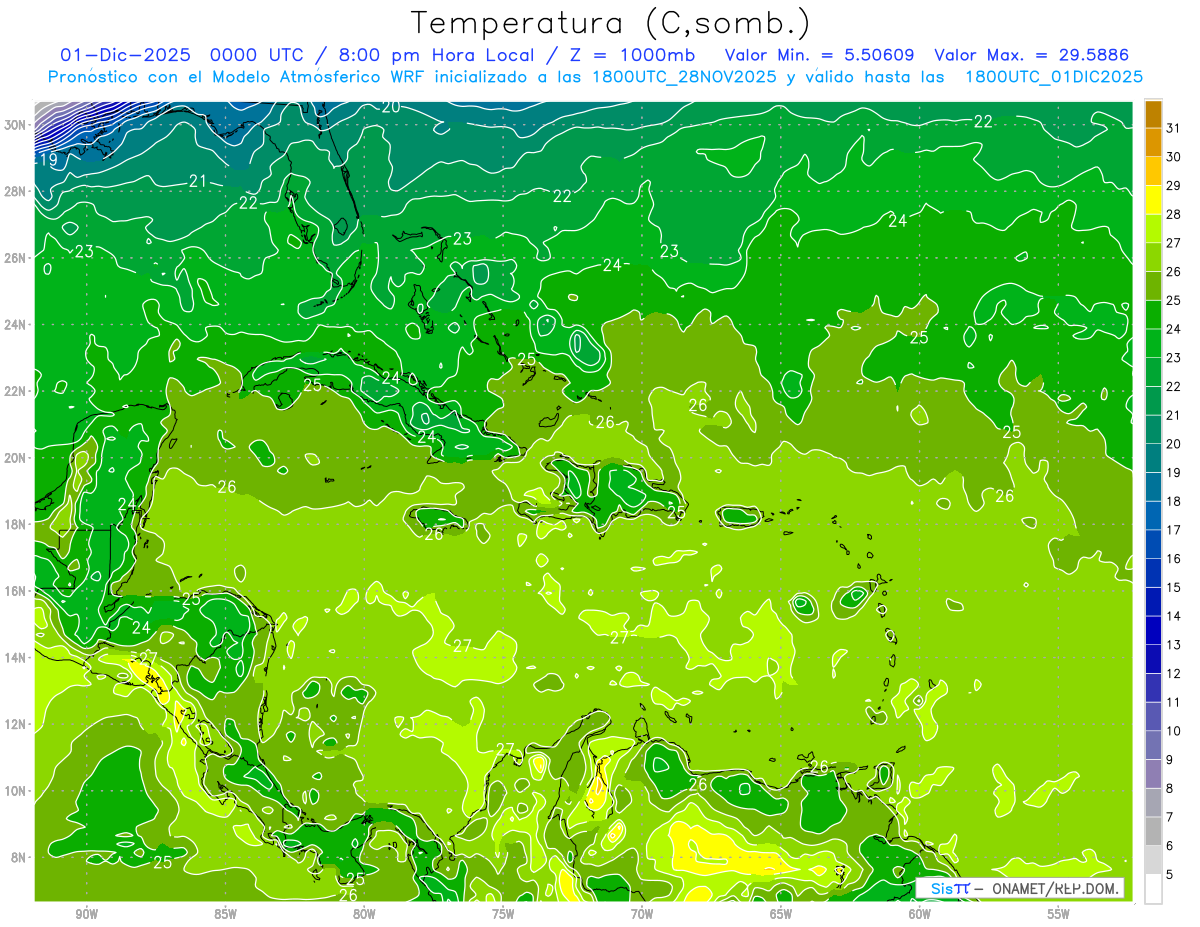Click the colorbar scale label "12"
This screenshot has width=1200, height=927.
1174,674
